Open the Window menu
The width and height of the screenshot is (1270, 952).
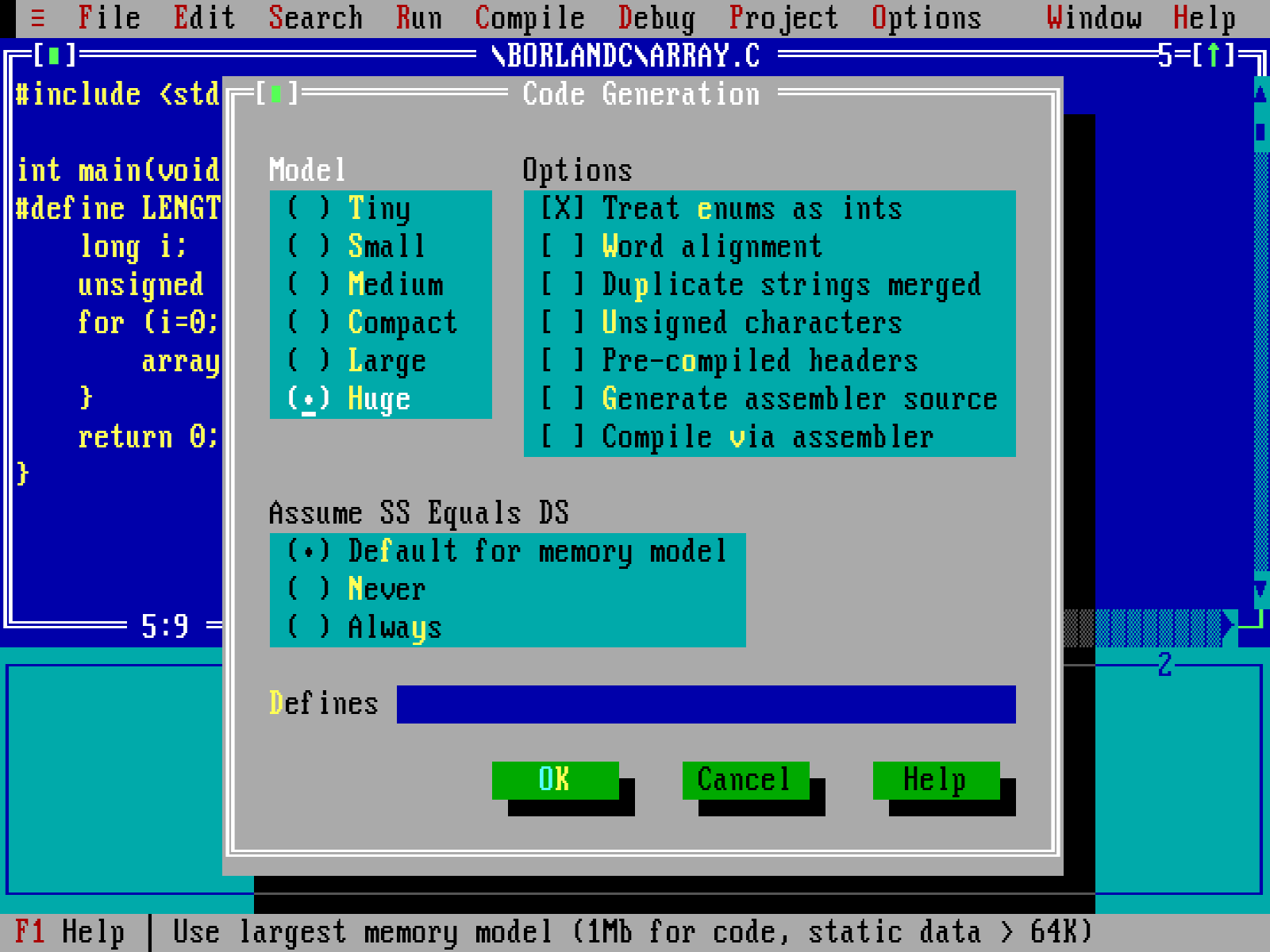pyautogui.click(x=1094, y=17)
